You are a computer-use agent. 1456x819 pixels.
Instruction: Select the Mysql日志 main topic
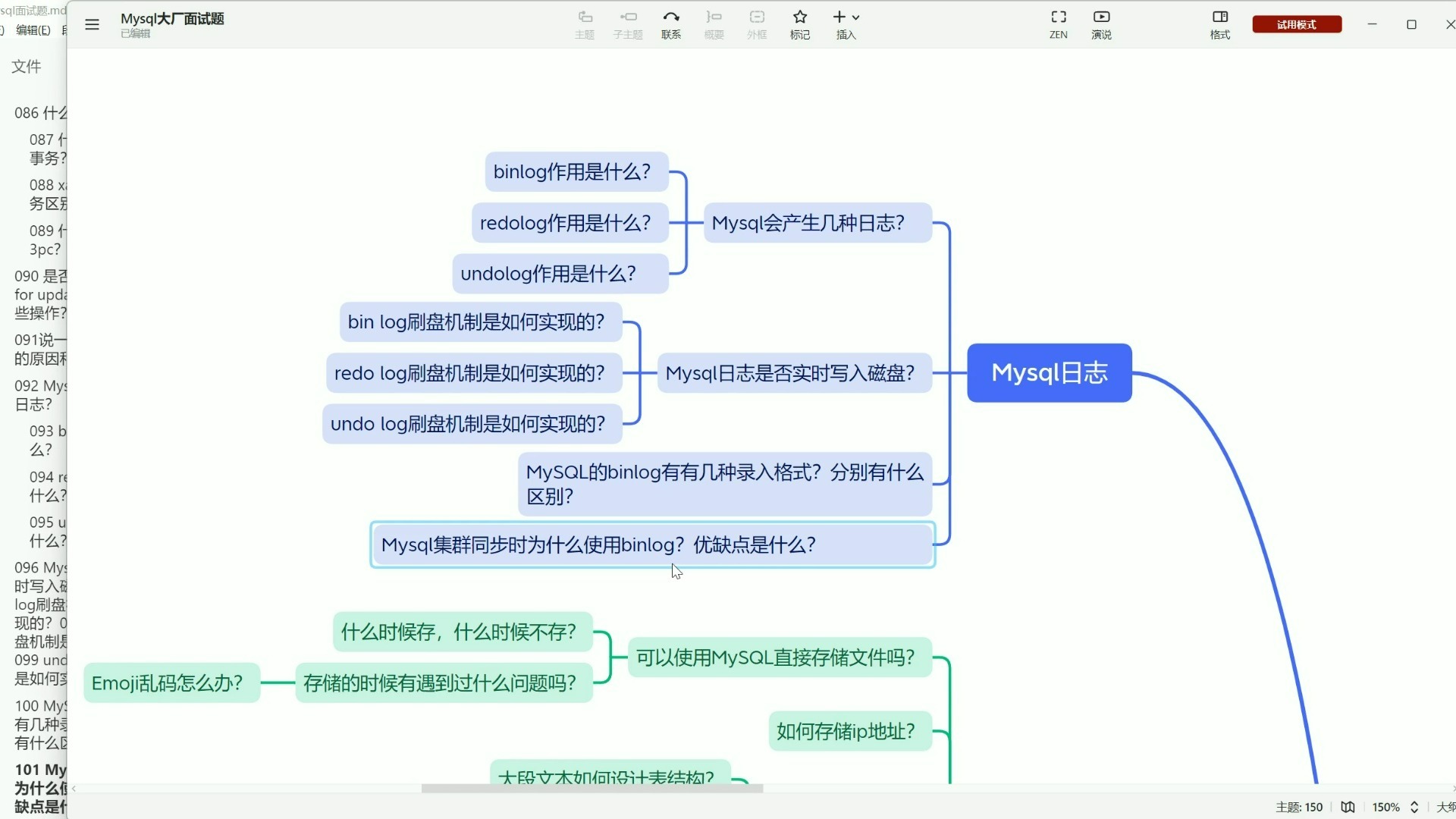point(1049,372)
